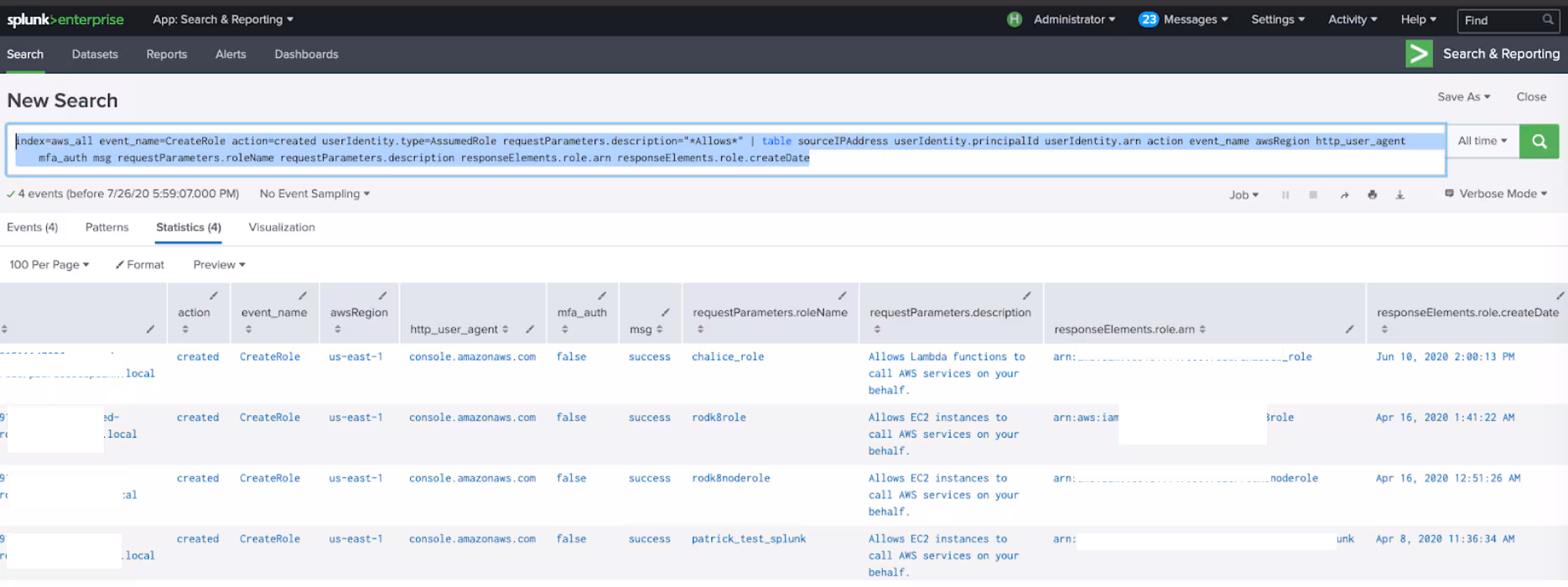The width and height of the screenshot is (1568, 587).
Task: Click the pause job icon
Action: (1285, 195)
